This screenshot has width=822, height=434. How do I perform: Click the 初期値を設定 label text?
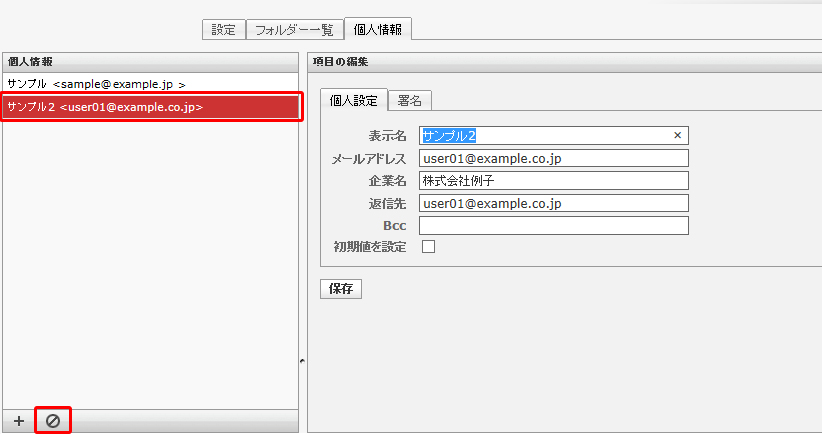369,247
